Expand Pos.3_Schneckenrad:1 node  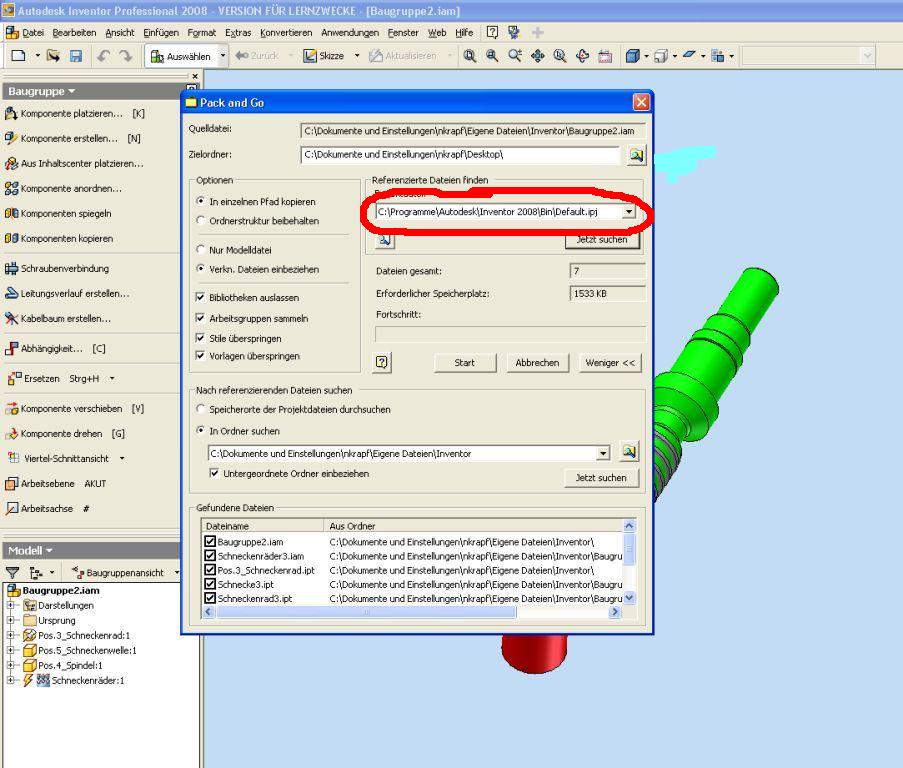pyautogui.click(x=10, y=635)
